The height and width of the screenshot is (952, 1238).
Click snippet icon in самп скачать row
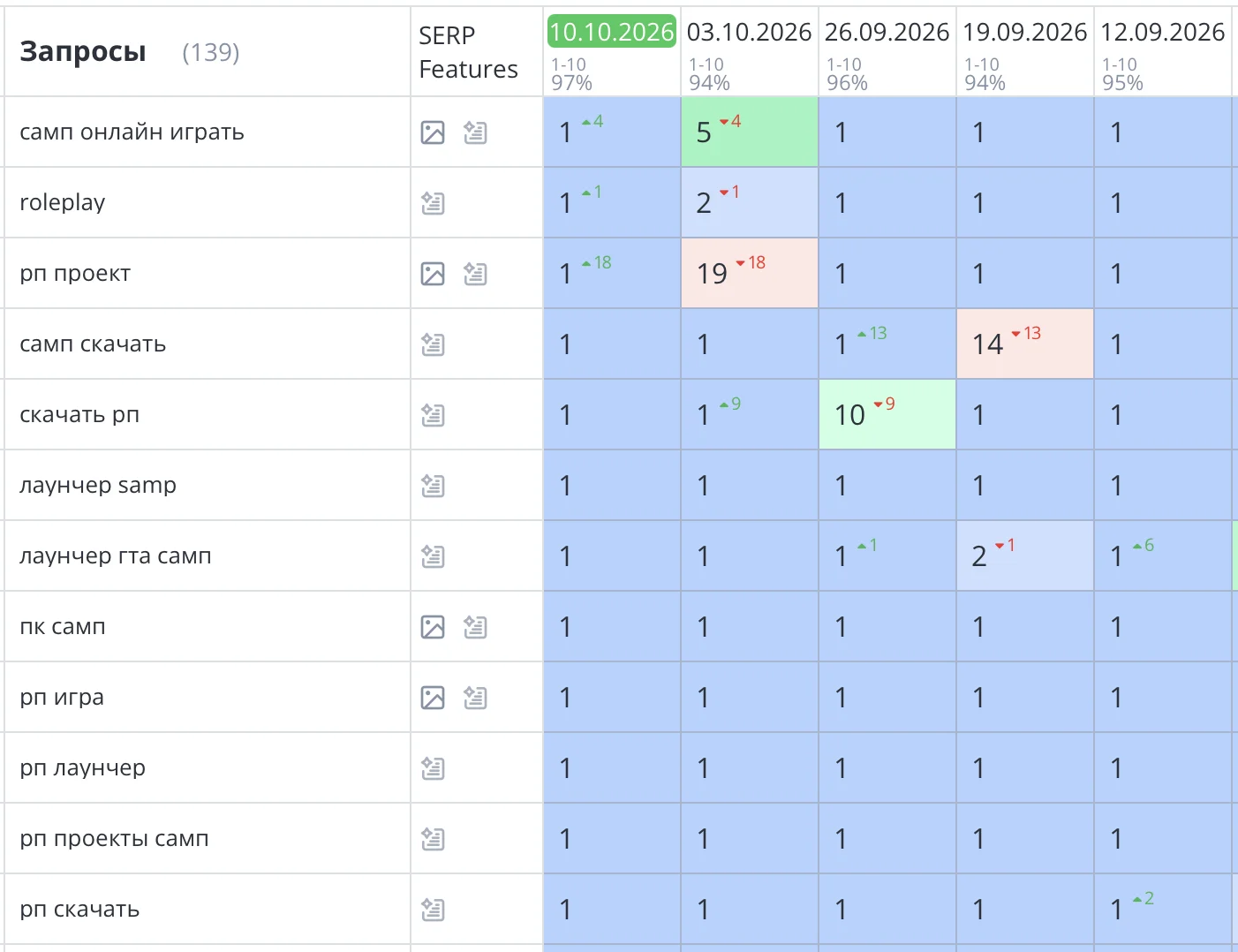pyautogui.click(x=433, y=344)
